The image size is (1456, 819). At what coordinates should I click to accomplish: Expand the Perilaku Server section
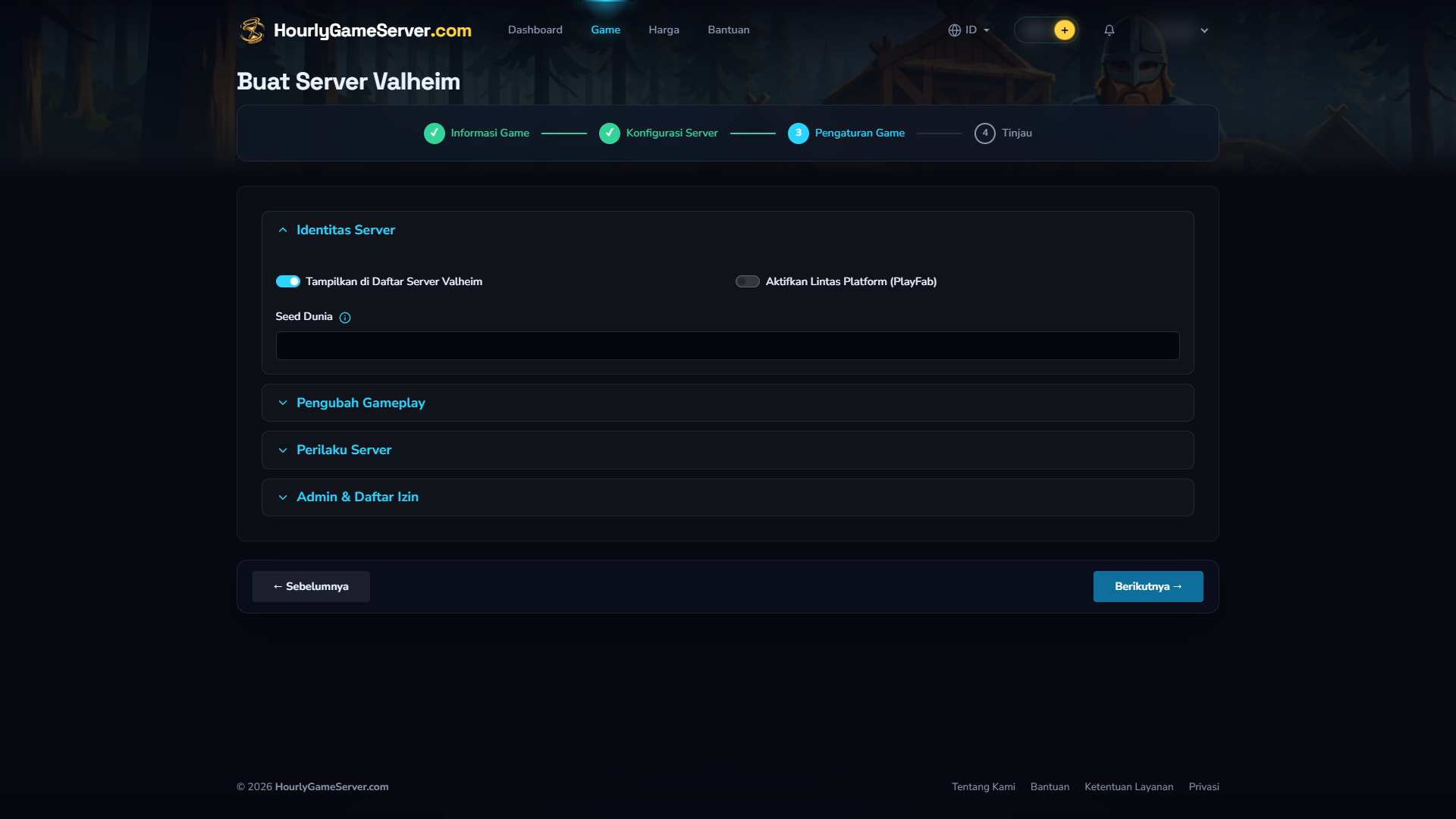coord(728,450)
